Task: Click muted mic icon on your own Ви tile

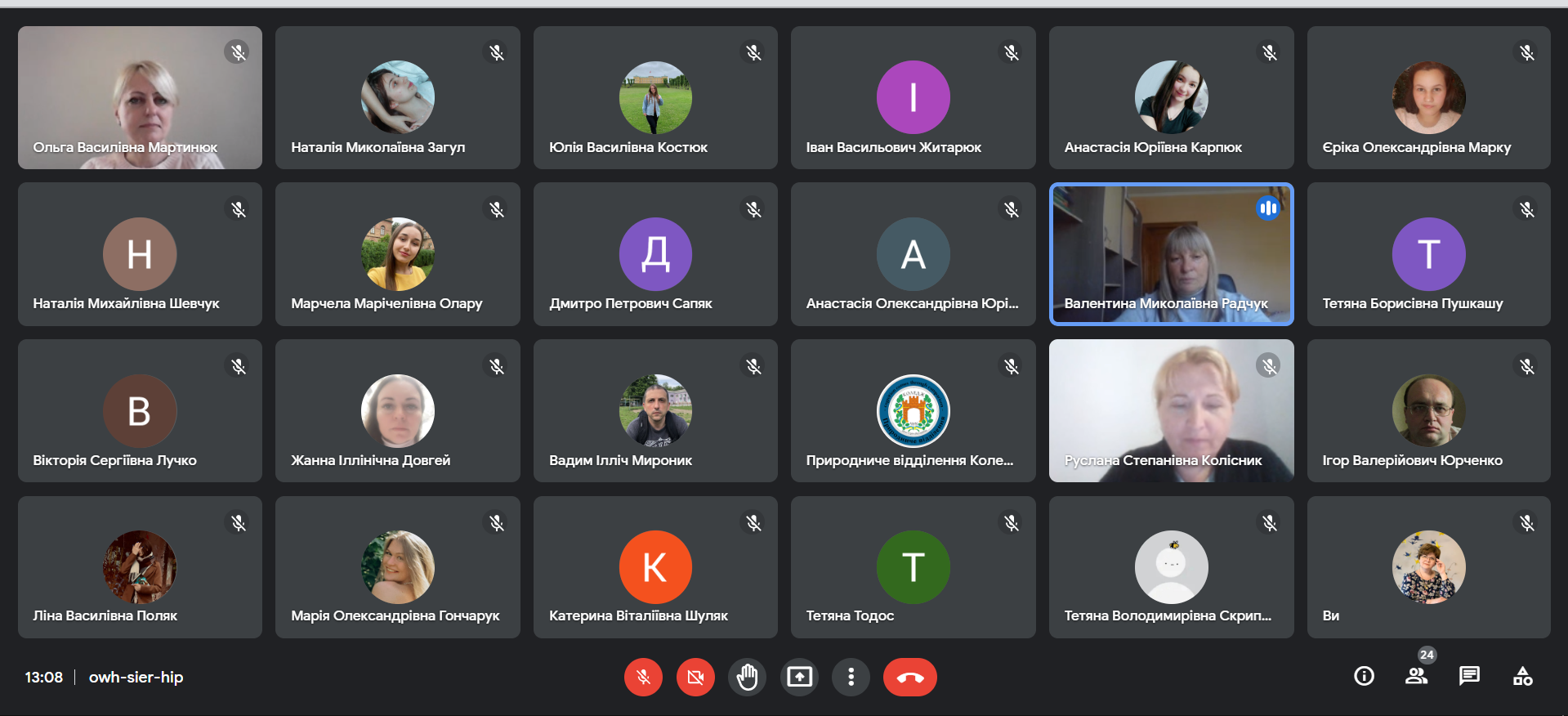Action: (1526, 522)
